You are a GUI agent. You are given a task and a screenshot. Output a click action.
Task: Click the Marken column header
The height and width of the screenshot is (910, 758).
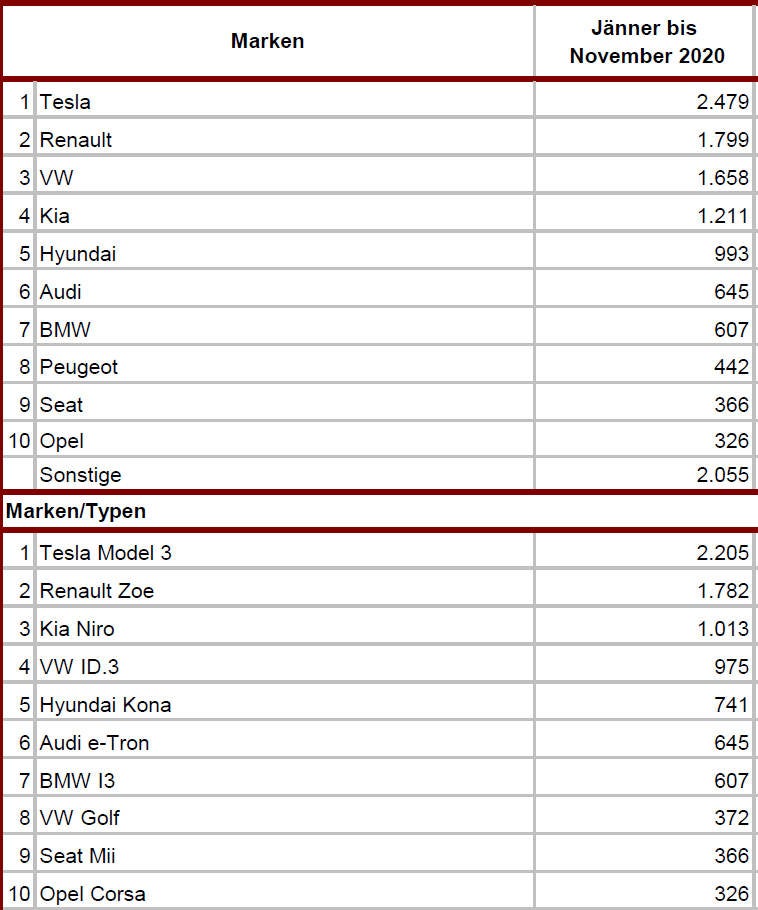point(267,41)
